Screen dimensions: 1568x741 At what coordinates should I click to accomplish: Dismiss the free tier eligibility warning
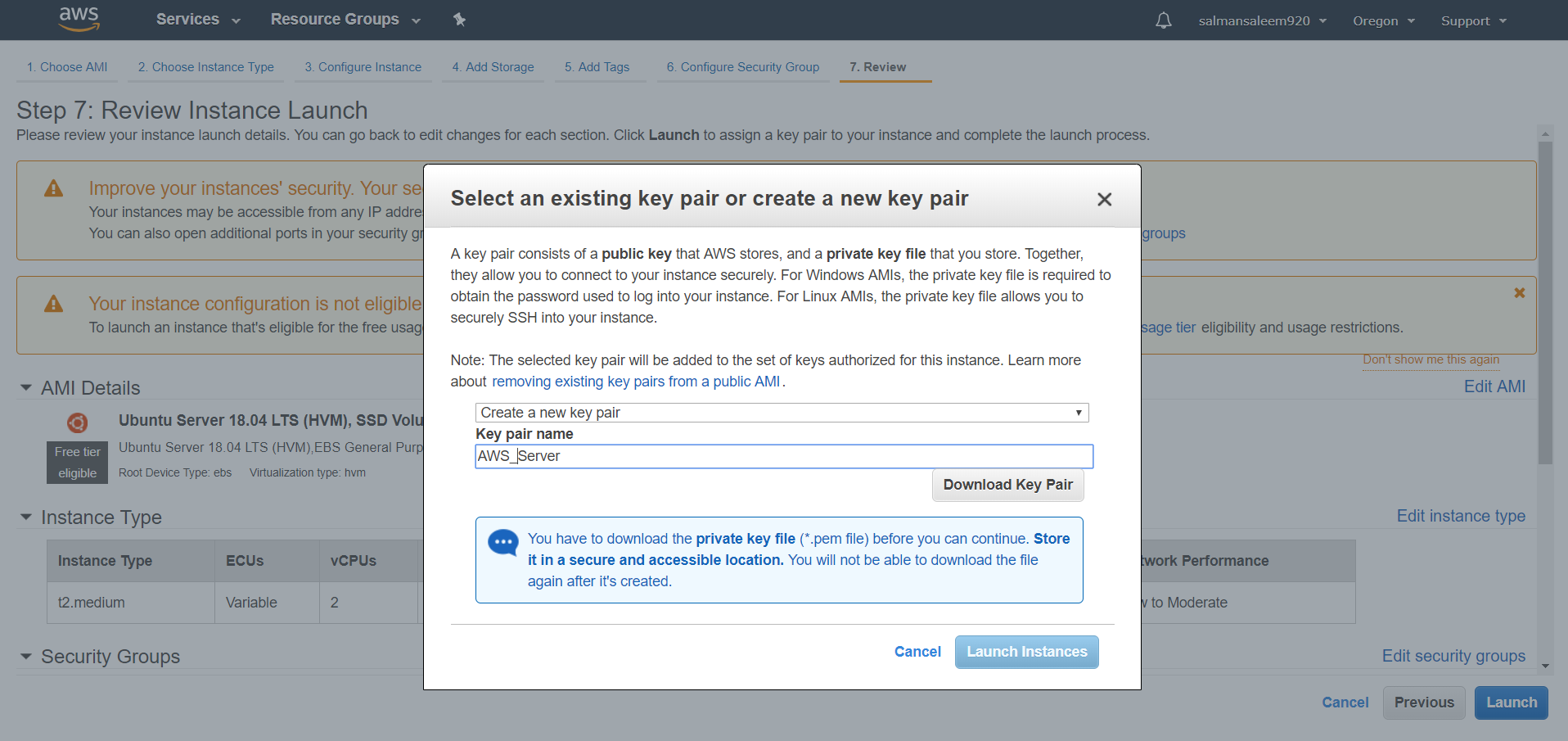pyautogui.click(x=1519, y=293)
